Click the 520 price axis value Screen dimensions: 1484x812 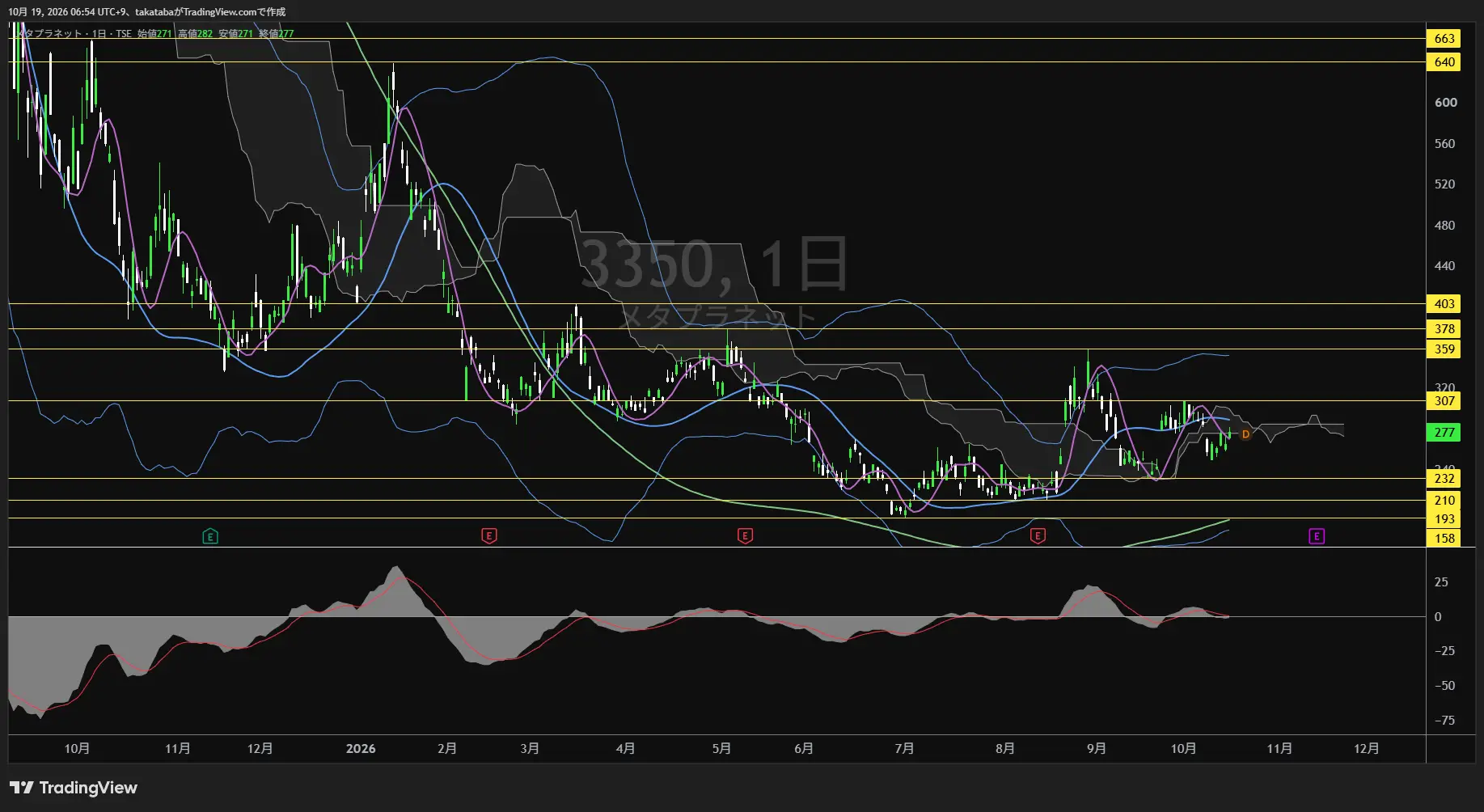coord(1445,184)
